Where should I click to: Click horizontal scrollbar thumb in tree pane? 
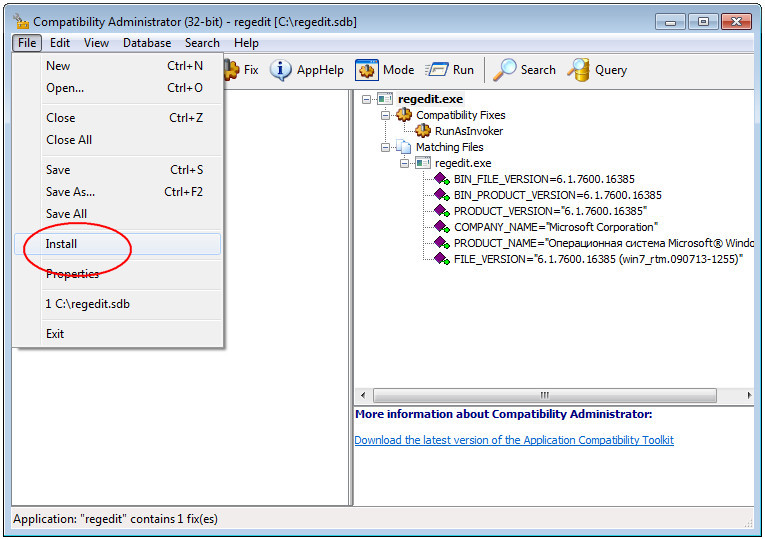click(544, 395)
